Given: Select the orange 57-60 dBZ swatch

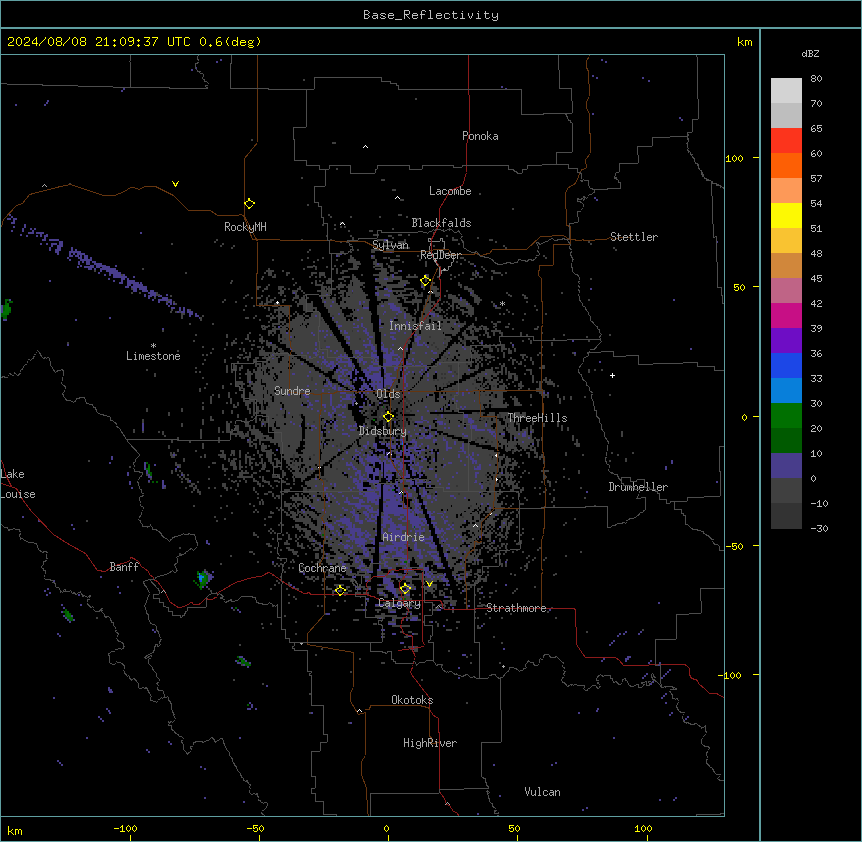Looking at the screenshot, I should (786, 165).
